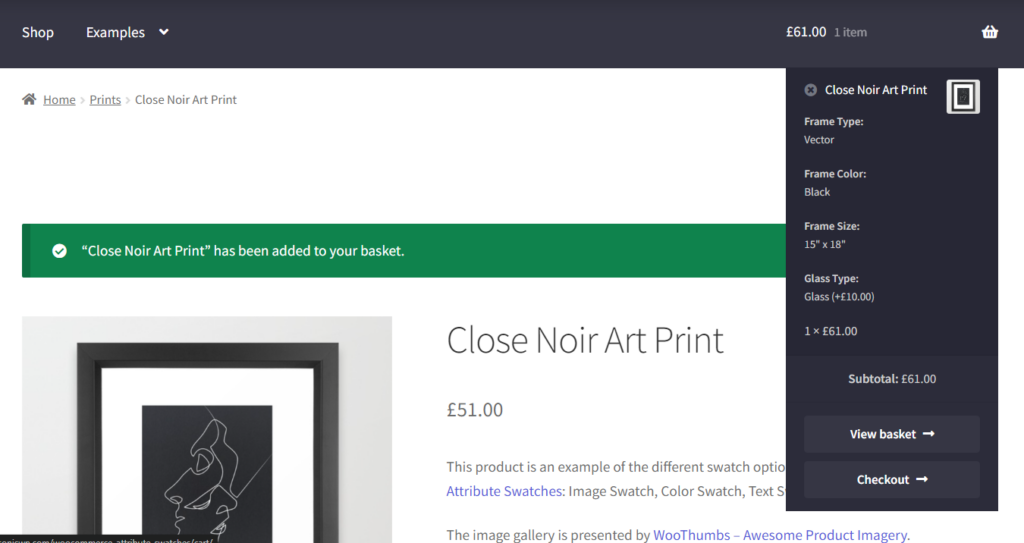Remove Close Noir Art Print from mini basket
Screen dimensions: 1024x543
pyautogui.click(x=811, y=90)
